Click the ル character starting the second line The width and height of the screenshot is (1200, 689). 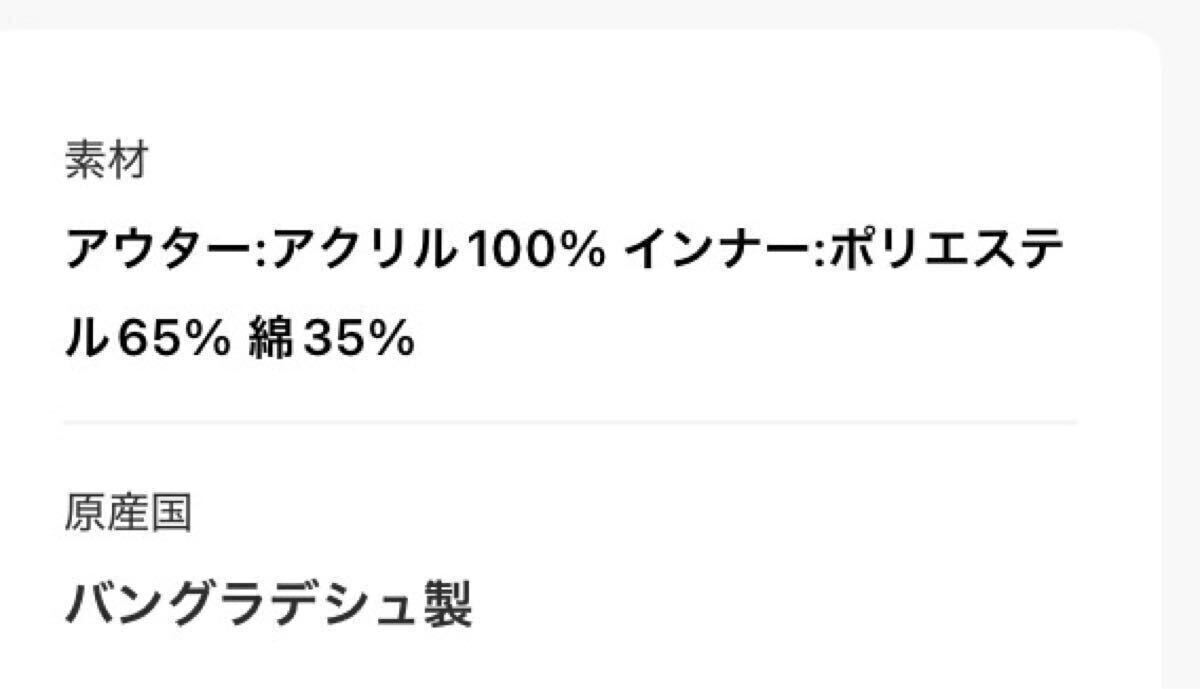click(86, 341)
